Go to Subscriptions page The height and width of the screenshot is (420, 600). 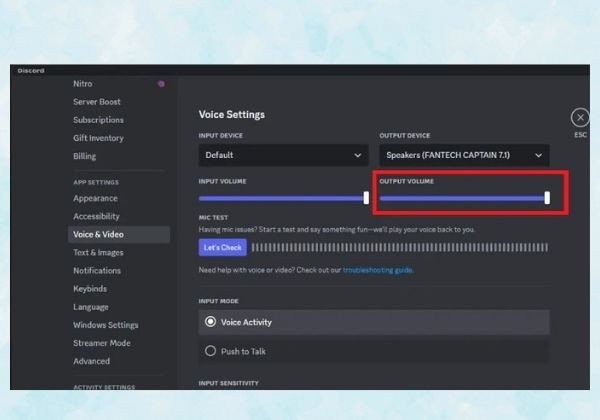coord(98,120)
